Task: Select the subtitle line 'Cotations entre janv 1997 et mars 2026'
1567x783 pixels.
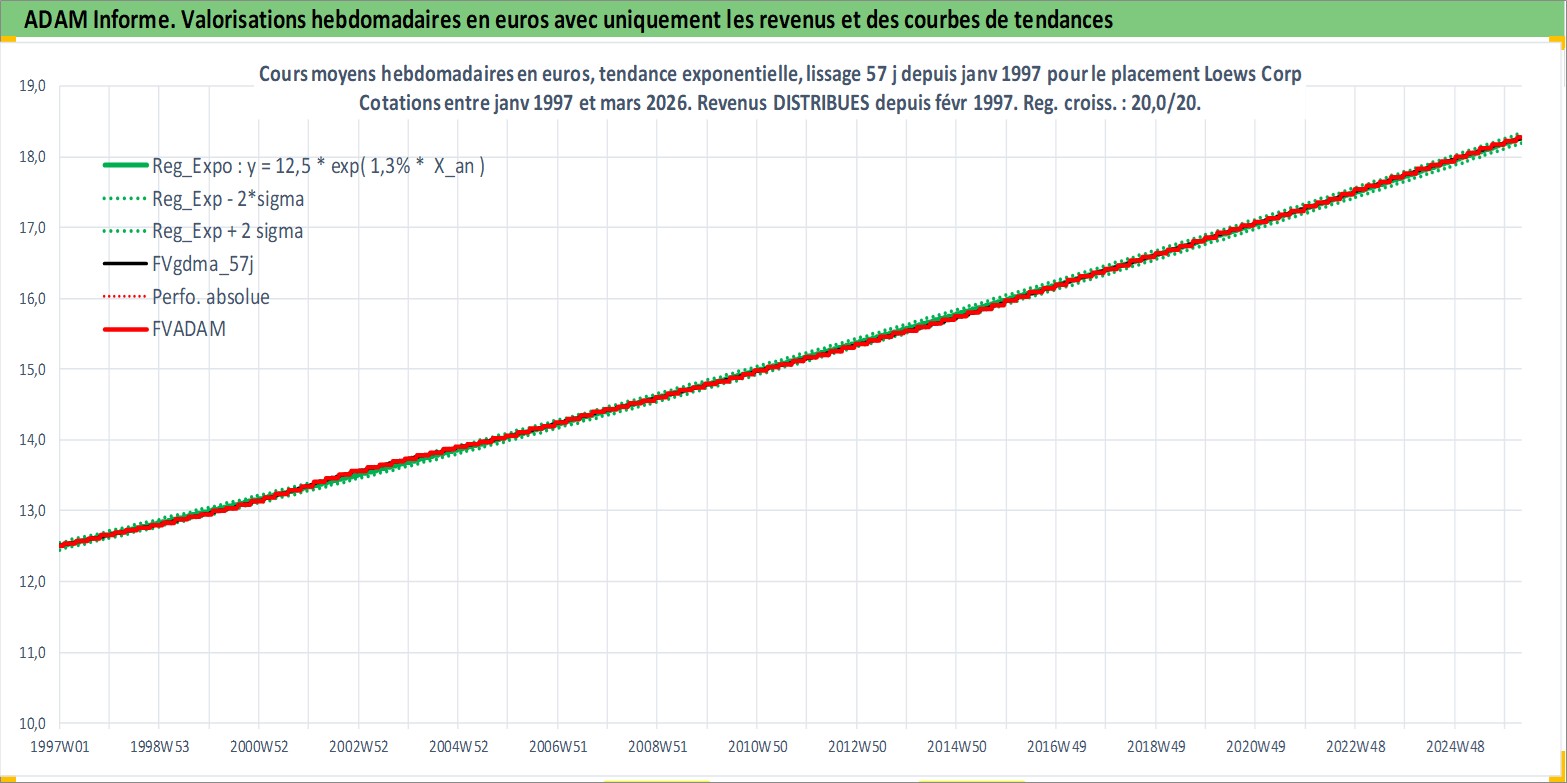Action: coord(780,103)
